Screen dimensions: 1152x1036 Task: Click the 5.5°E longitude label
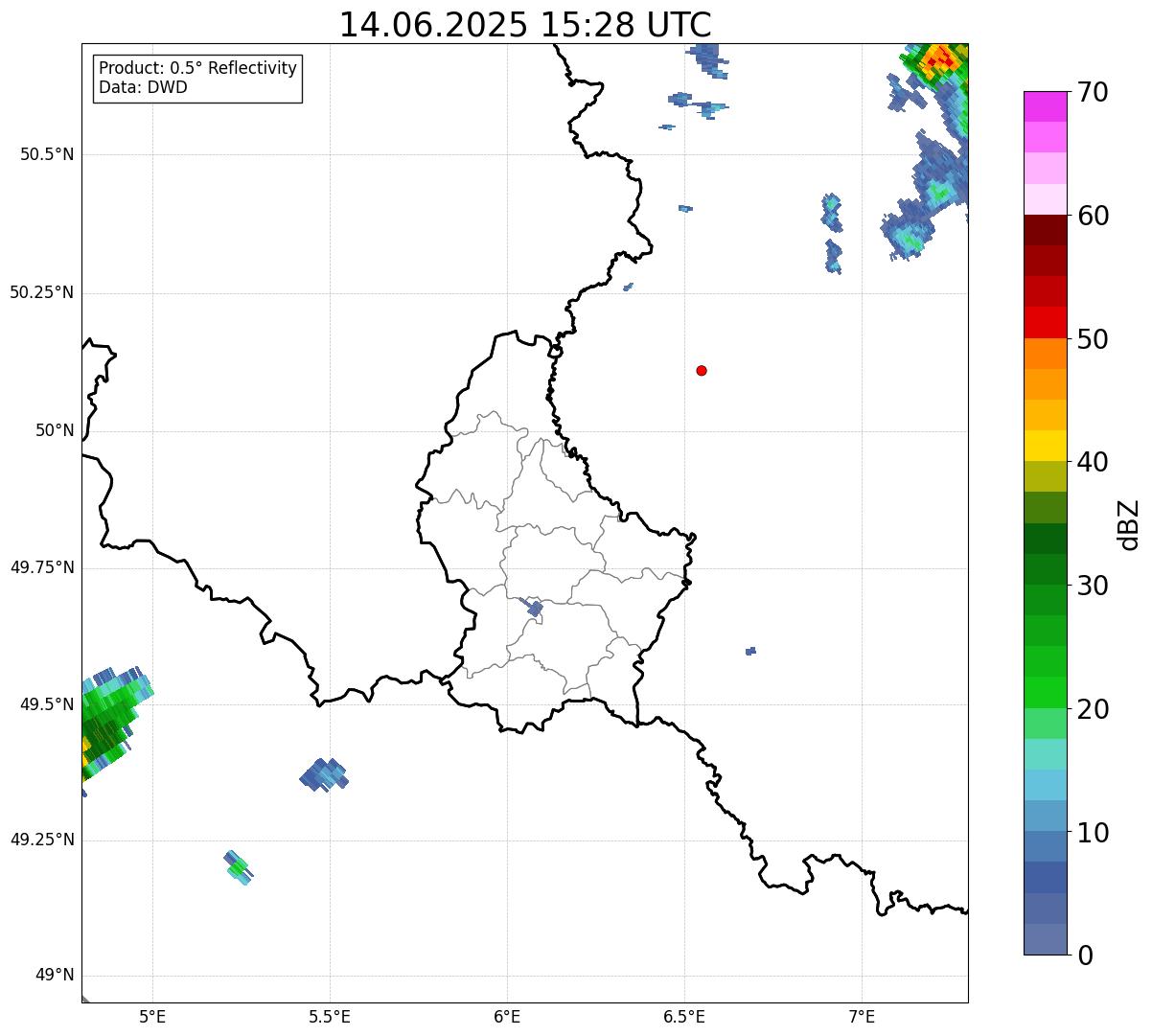pyautogui.click(x=330, y=1016)
